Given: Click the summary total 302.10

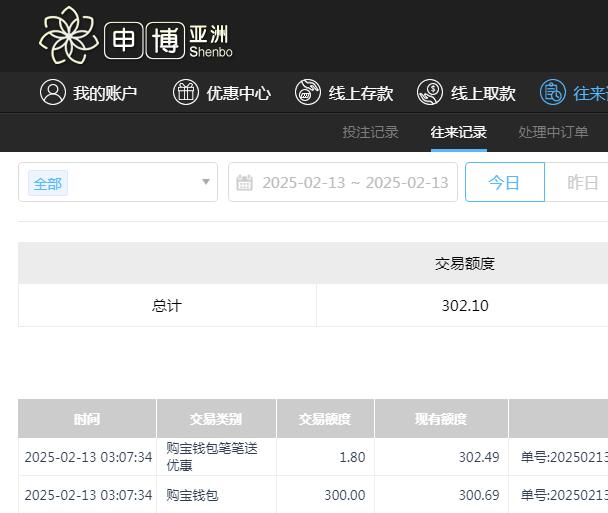Looking at the screenshot, I should (465, 306).
